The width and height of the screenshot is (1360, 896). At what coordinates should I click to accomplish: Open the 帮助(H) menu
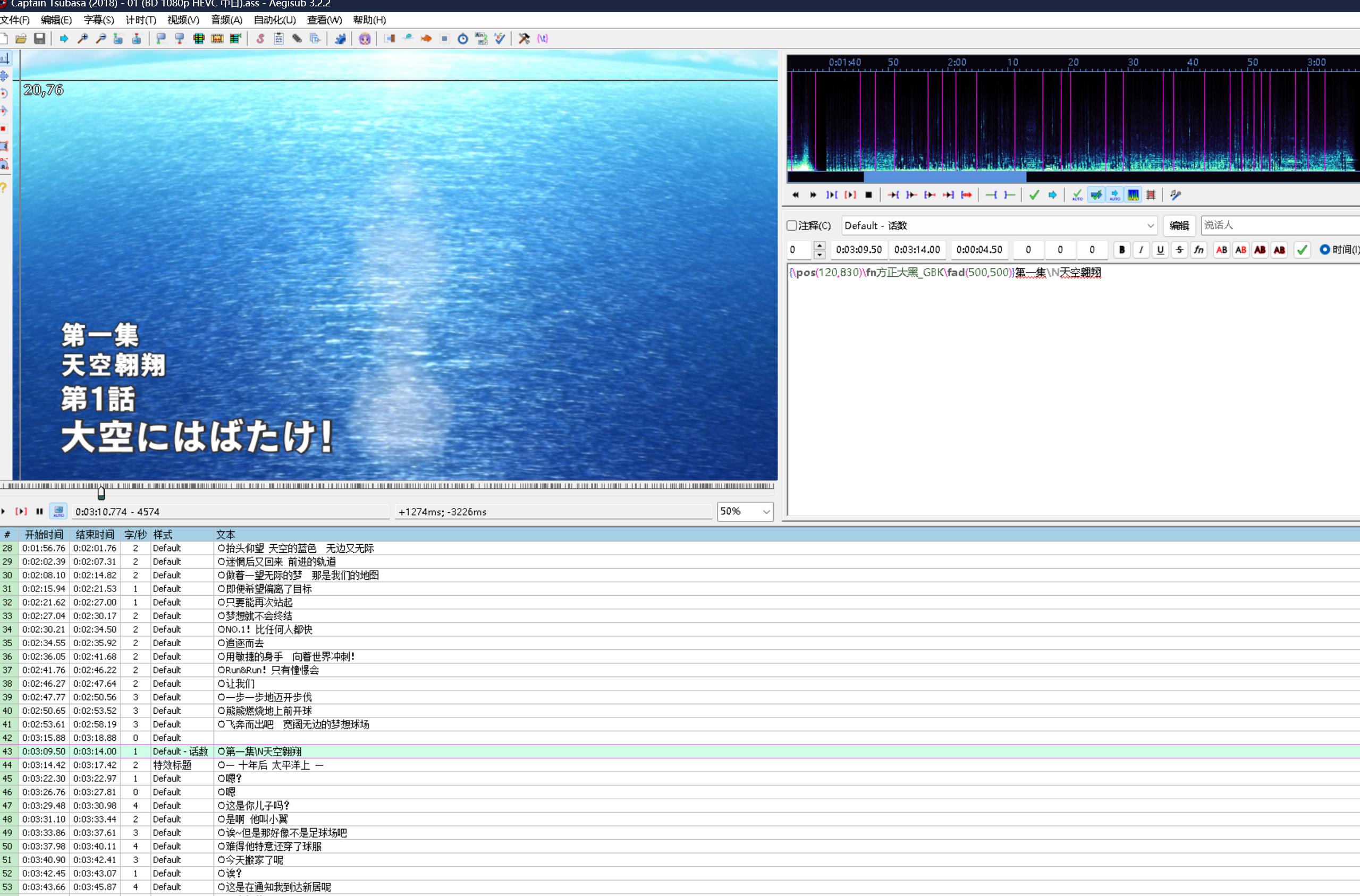[x=369, y=20]
